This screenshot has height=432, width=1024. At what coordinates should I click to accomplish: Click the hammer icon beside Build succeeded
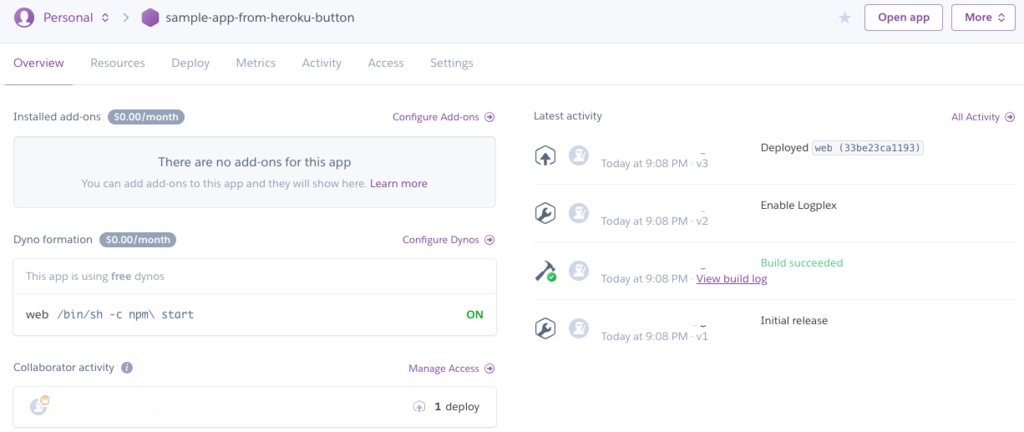(545, 271)
